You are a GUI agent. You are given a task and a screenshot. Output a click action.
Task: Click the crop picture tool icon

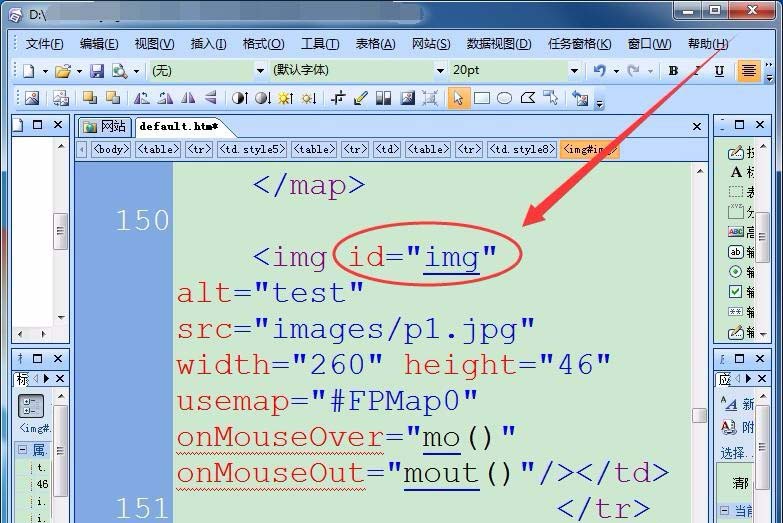pos(338,98)
